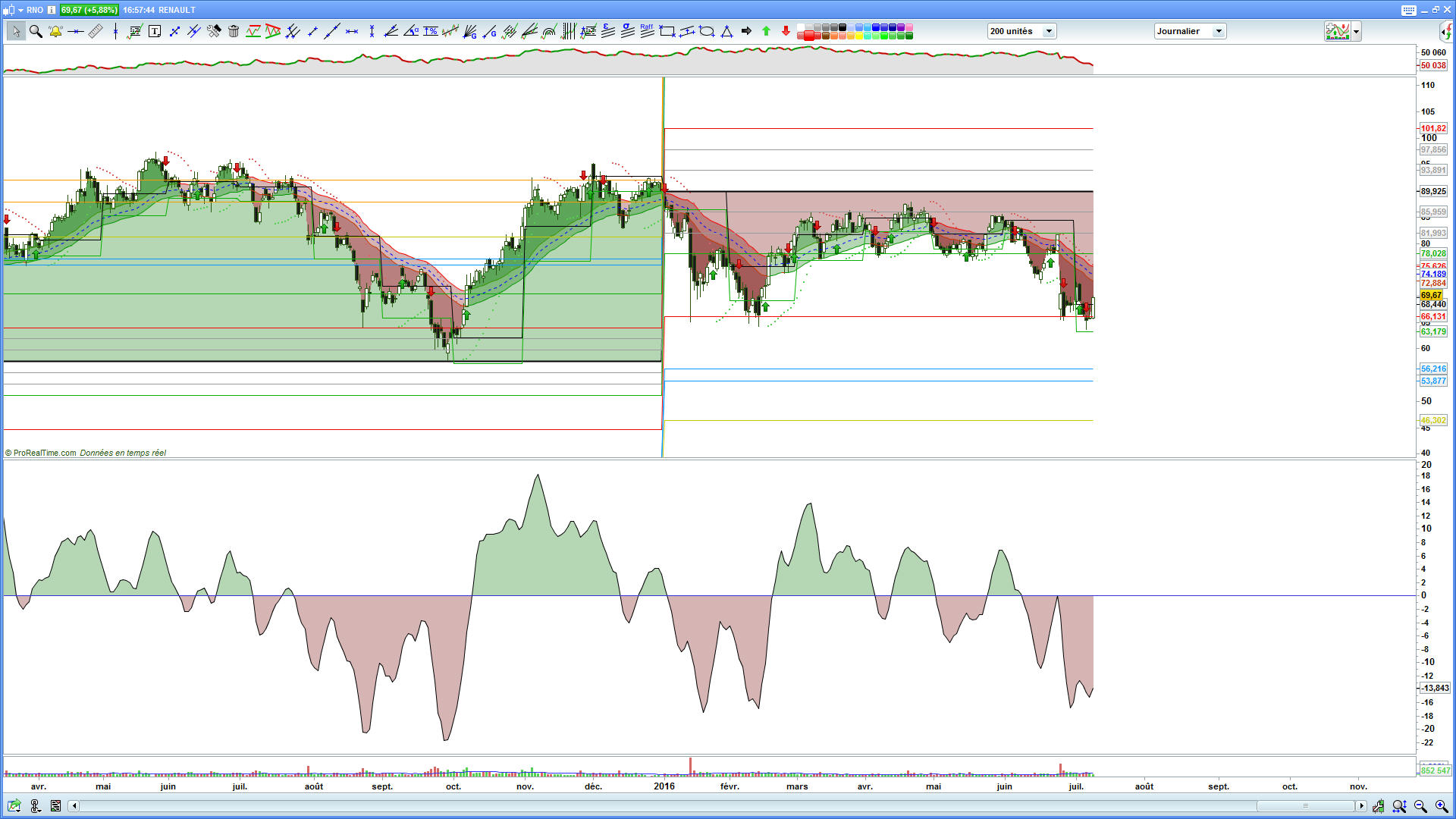This screenshot has width=1456, height=819.
Task: Open chart type menu beside RNO
Action: tap(20, 10)
